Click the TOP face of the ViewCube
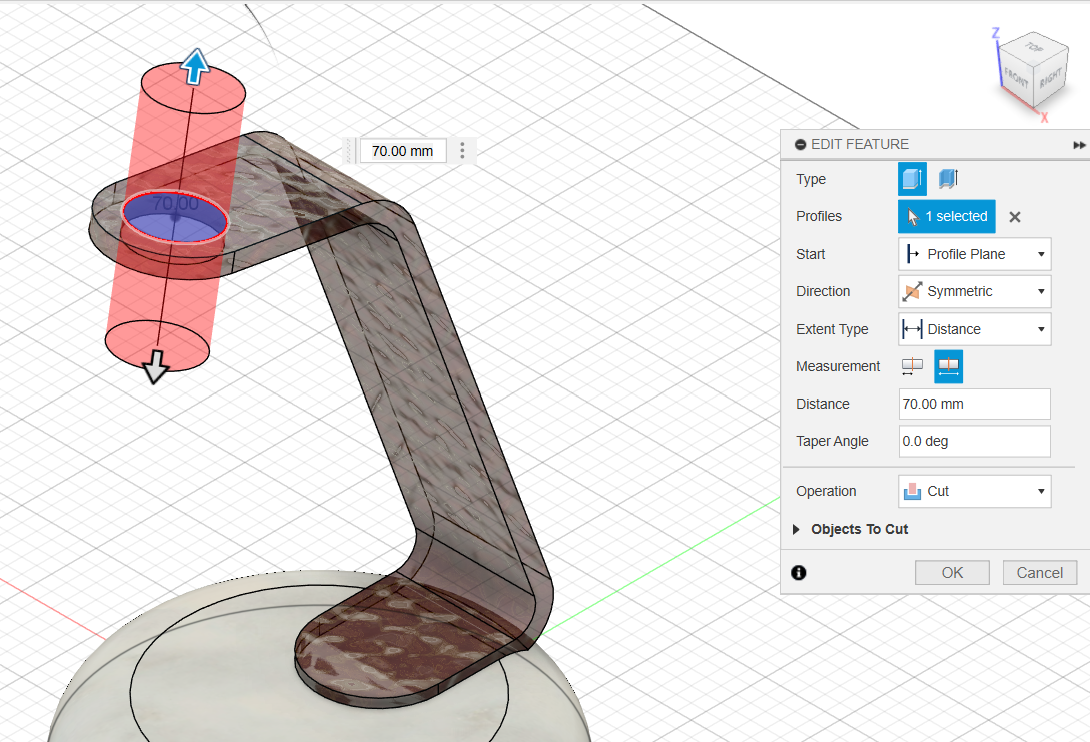Image resolution: width=1090 pixels, height=742 pixels. (1034, 47)
